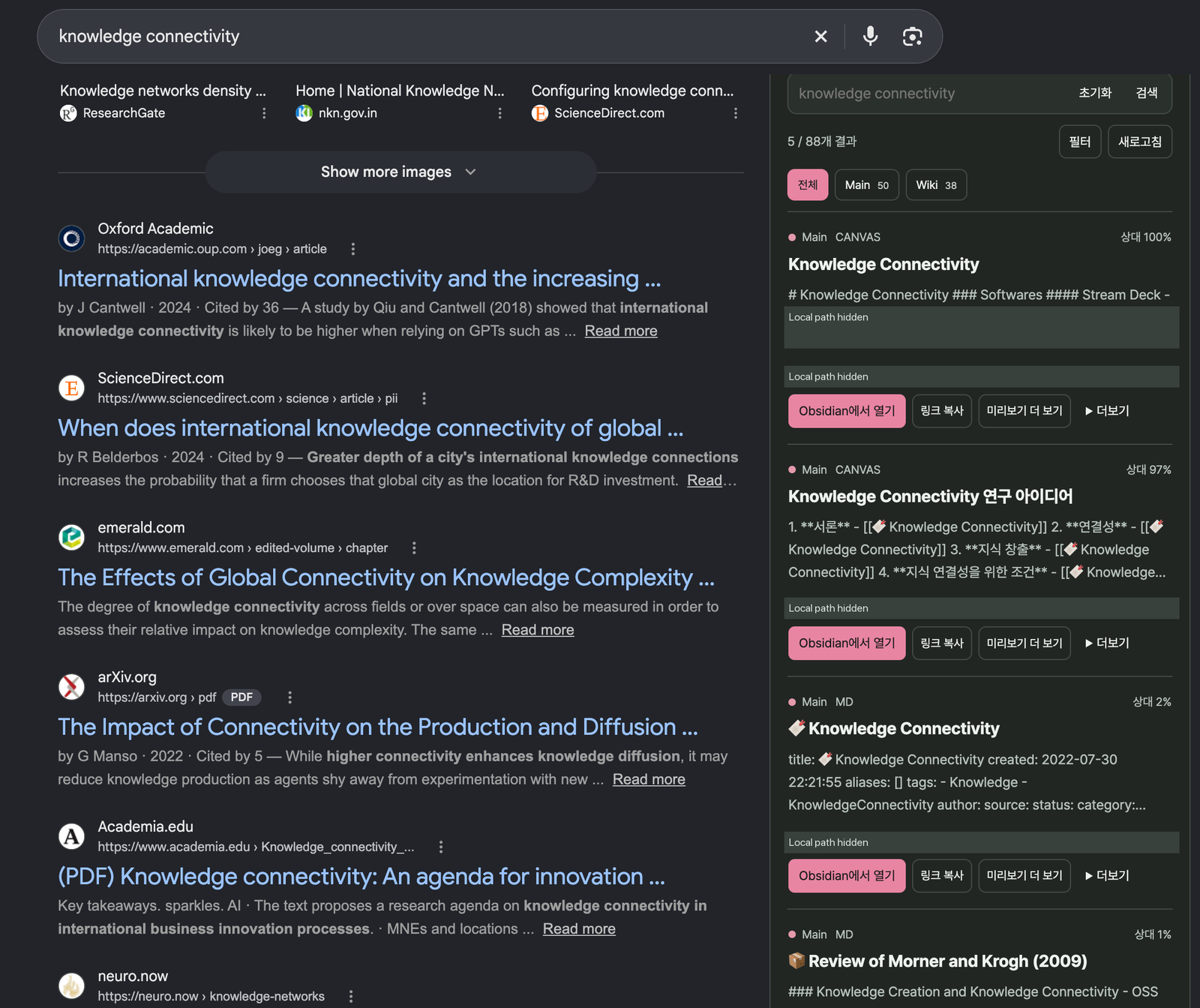Open more options for the emerald.com result
1200x1008 pixels.
(x=414, y=548)
